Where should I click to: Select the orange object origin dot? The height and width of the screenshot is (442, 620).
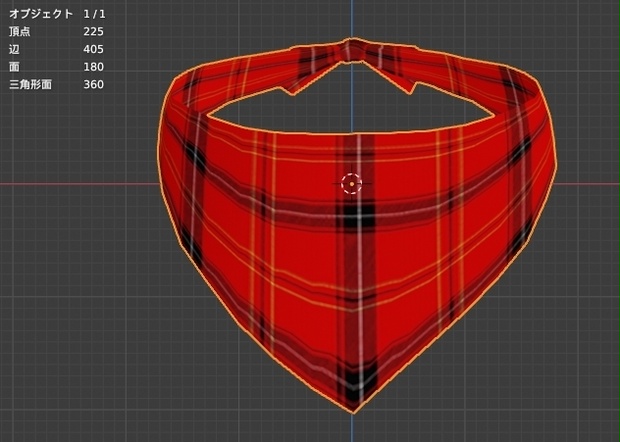[352, 184]
